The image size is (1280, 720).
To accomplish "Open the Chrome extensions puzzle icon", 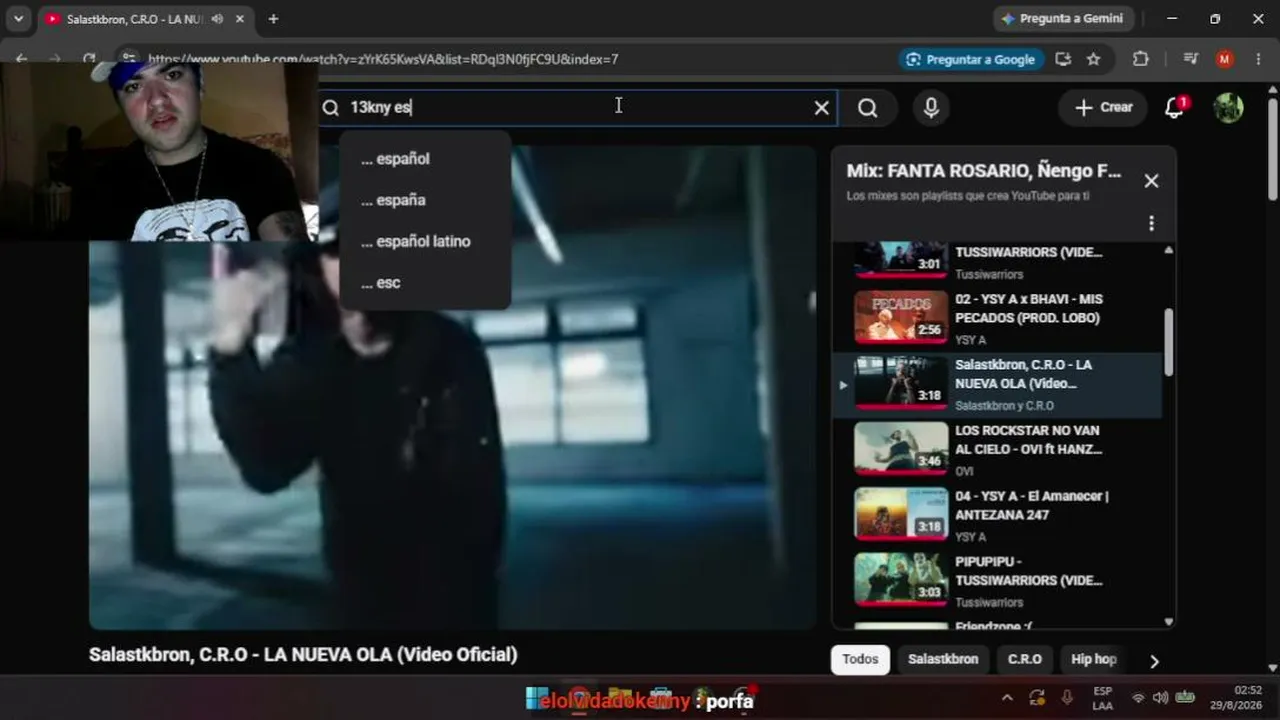I will click(1141, 59).
